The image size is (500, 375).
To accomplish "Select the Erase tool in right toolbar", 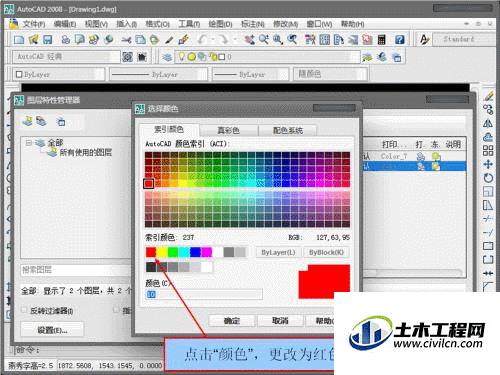I will tap(488, 97).
